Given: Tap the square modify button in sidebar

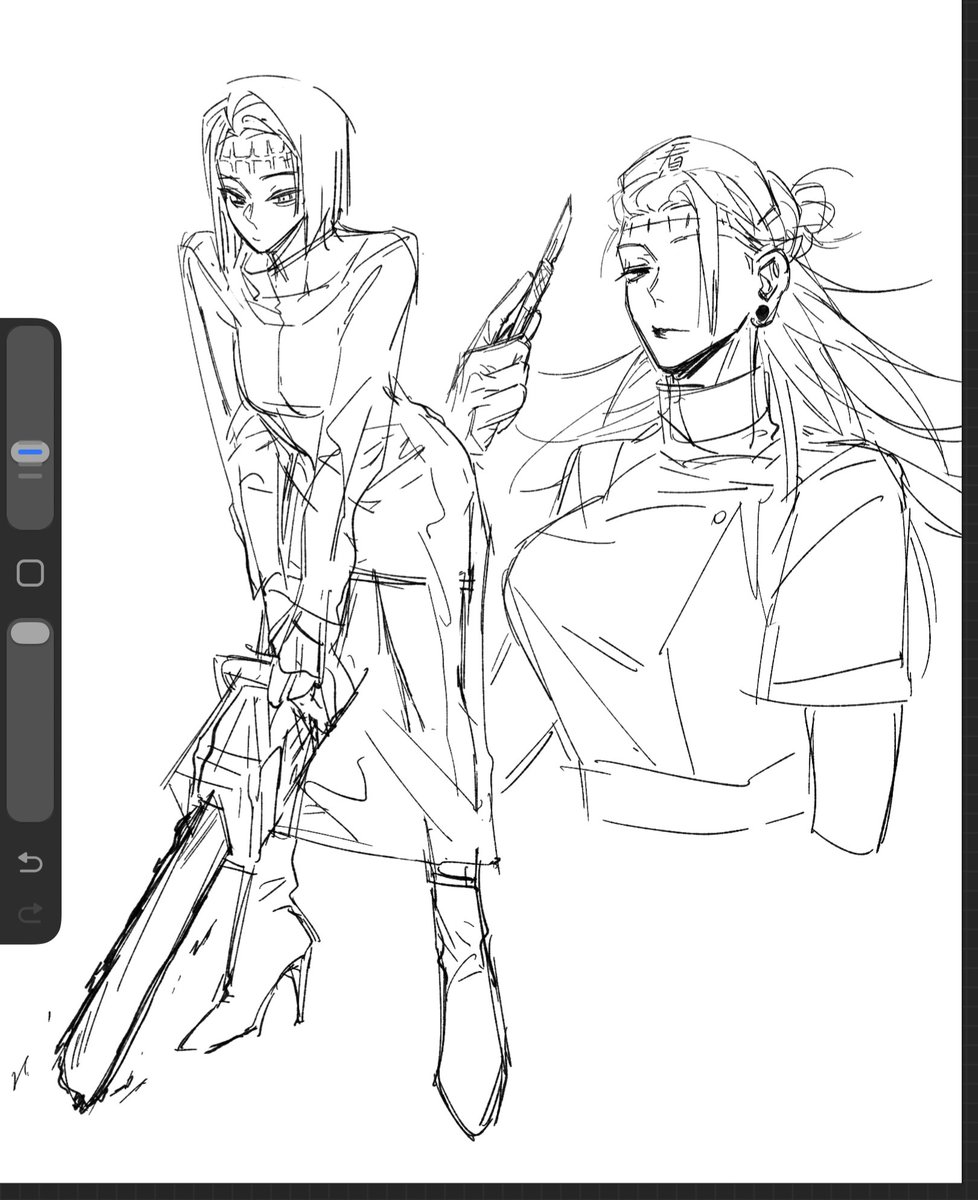Looking at the screenshot, I should [x=31, y=573].
